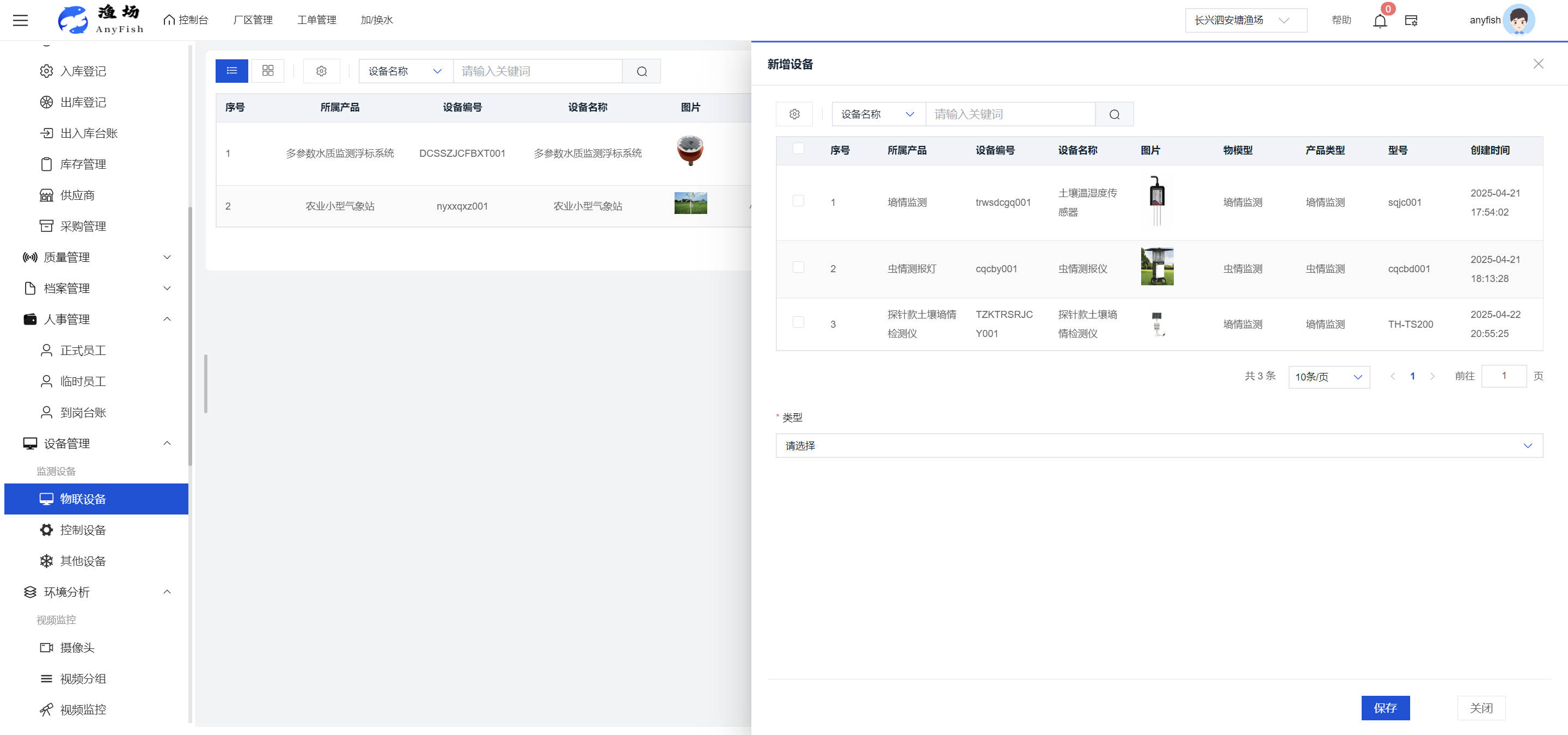Open 厂区管理 in top navigation
The image size is (1568, 735).
click(x=253, y=20)
